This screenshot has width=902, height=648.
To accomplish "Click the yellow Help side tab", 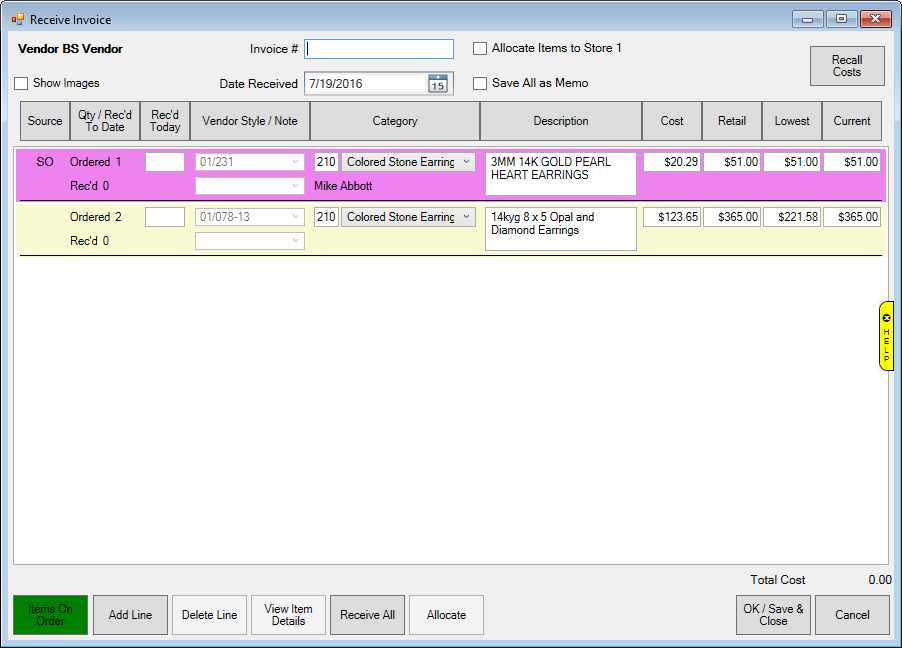I will tap(886, 336).
